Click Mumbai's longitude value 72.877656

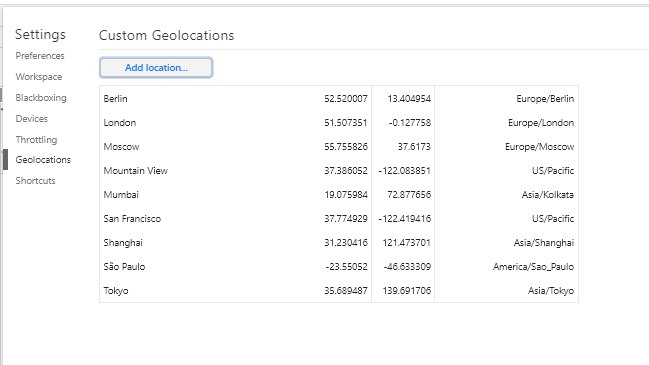(x=409, y=195)
